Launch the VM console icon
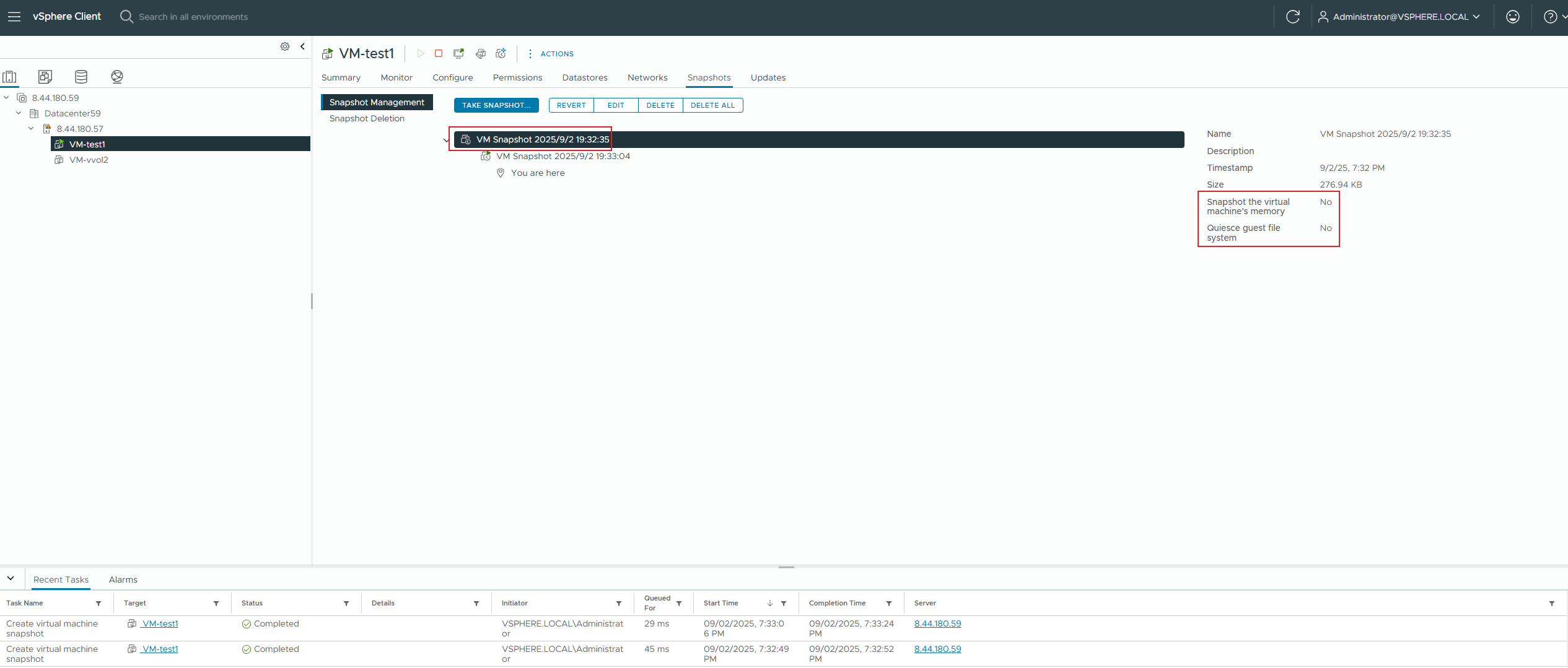The width and height of the screenshot is (1568, 668). [x=459, y=54]
